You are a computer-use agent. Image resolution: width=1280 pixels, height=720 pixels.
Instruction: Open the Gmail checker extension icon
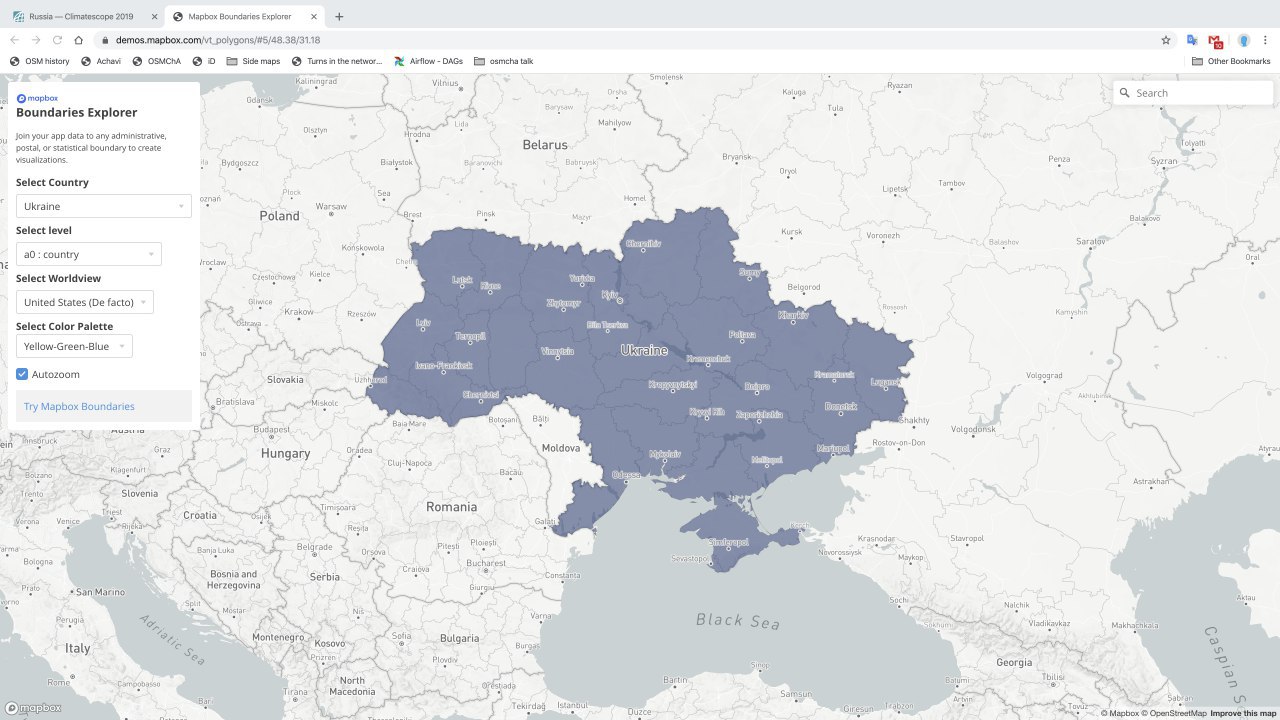coord(1215,41)
